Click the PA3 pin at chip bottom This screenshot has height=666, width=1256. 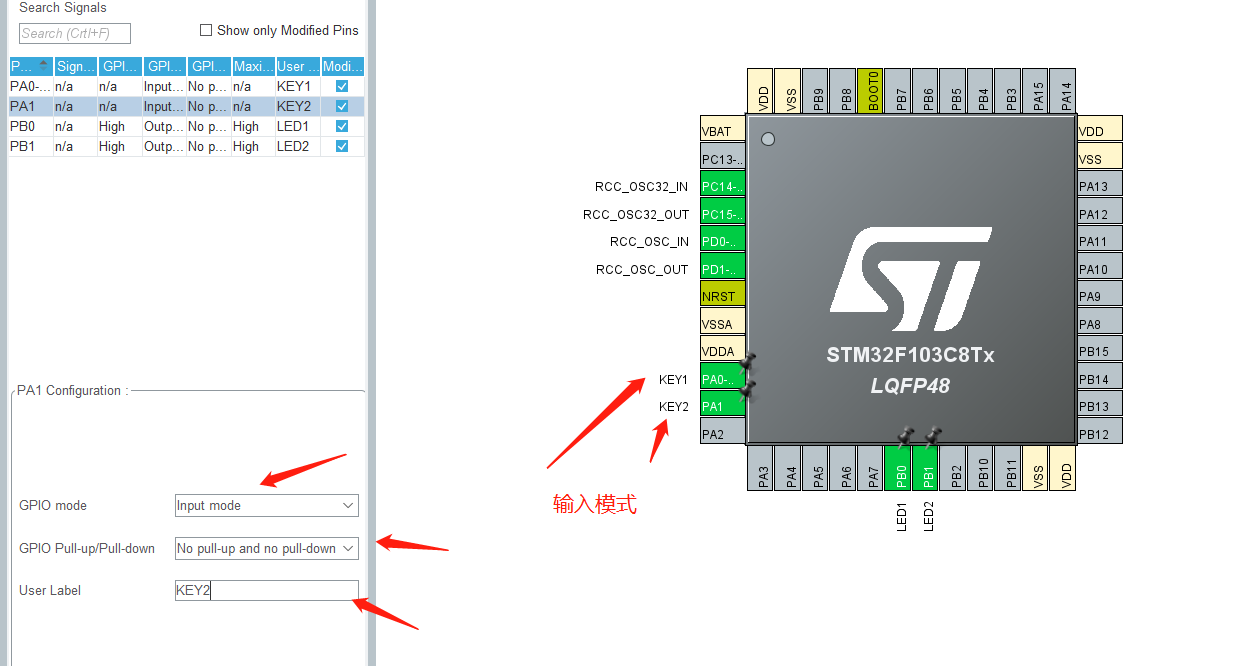762,468
